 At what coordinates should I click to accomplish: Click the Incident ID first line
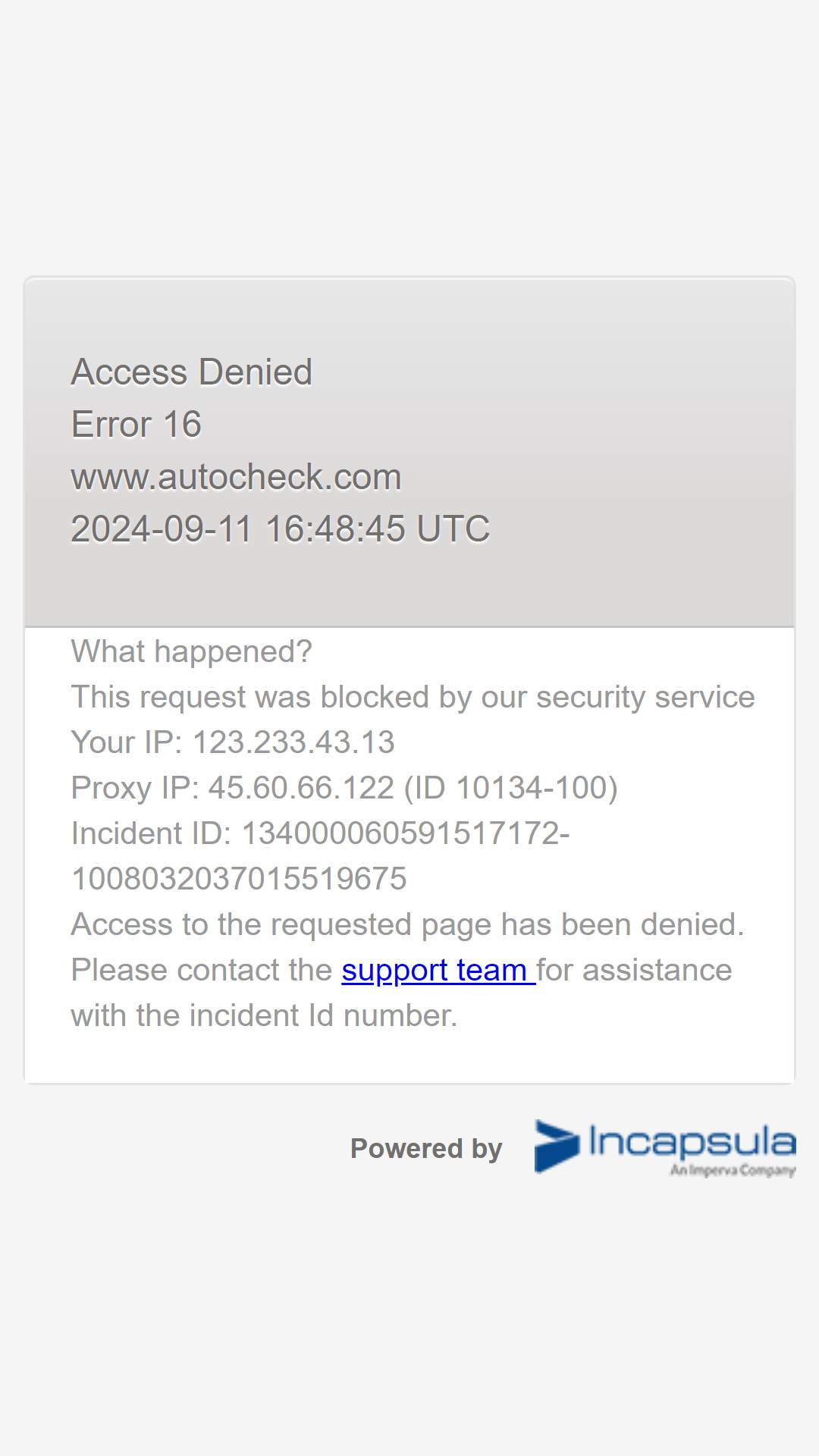pos(320,833)
